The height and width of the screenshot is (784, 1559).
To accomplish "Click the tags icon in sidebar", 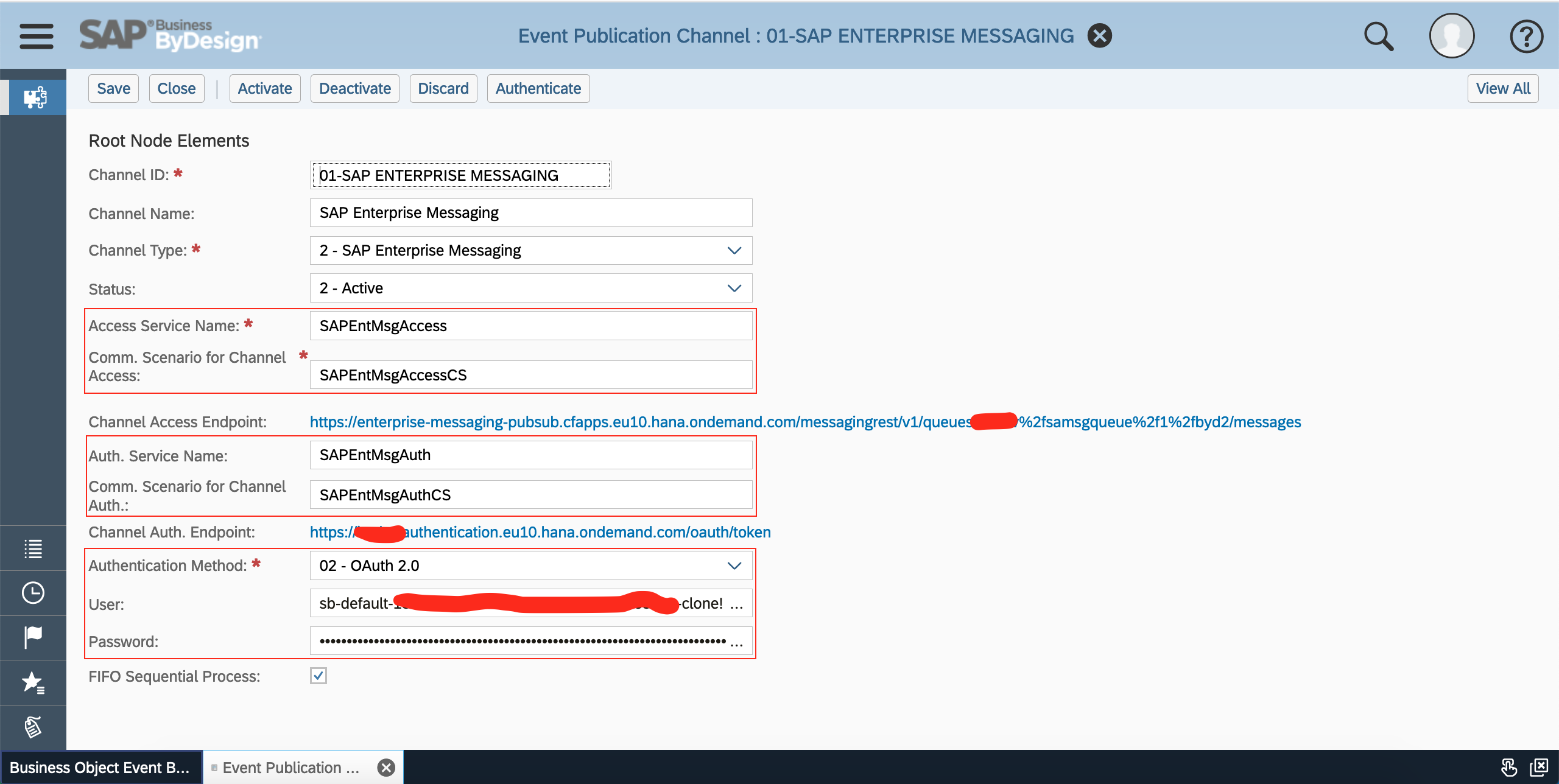I will (x=33, y=727).
